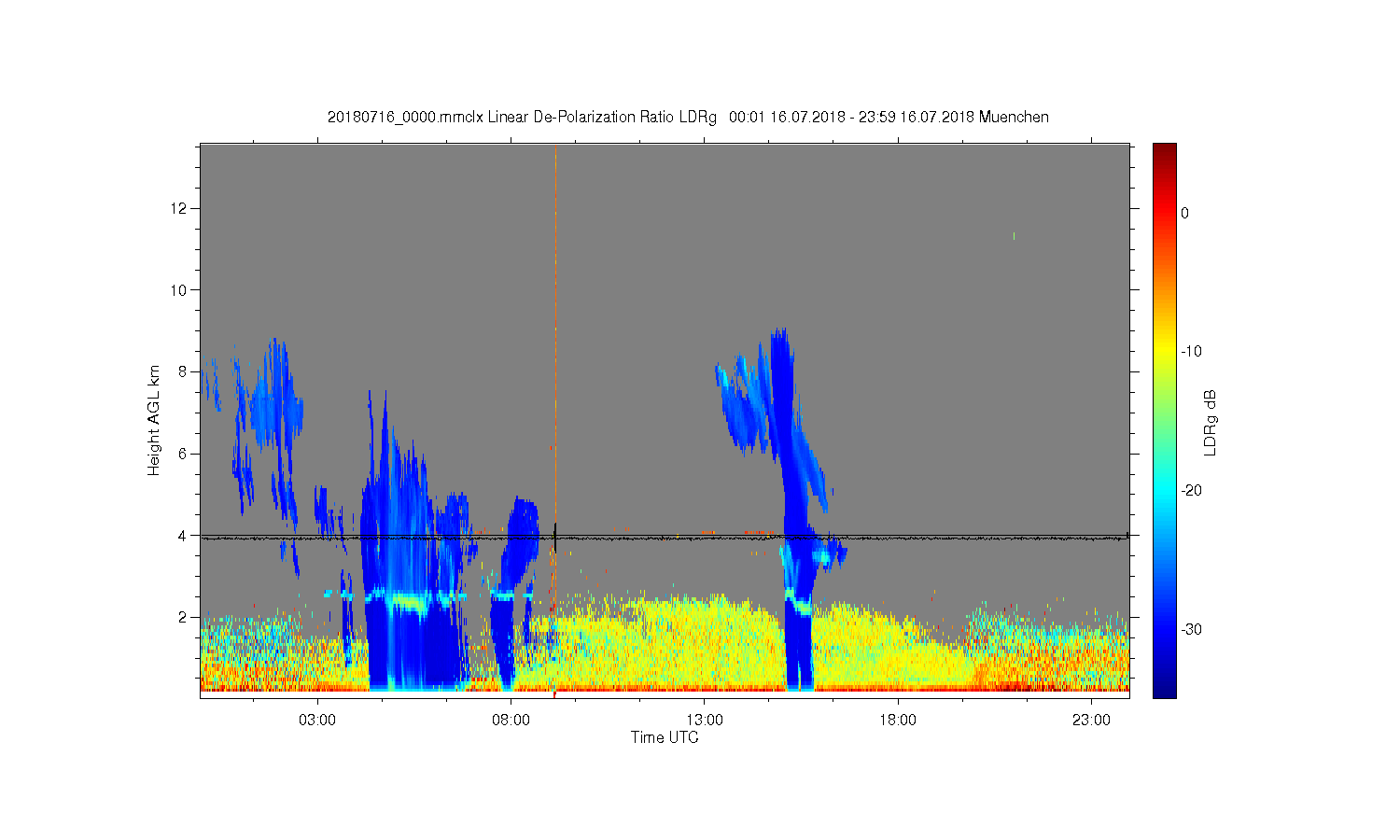The image size is (1400, 840).
Task: Click the height tick label 6
Action: coord(183,454)
